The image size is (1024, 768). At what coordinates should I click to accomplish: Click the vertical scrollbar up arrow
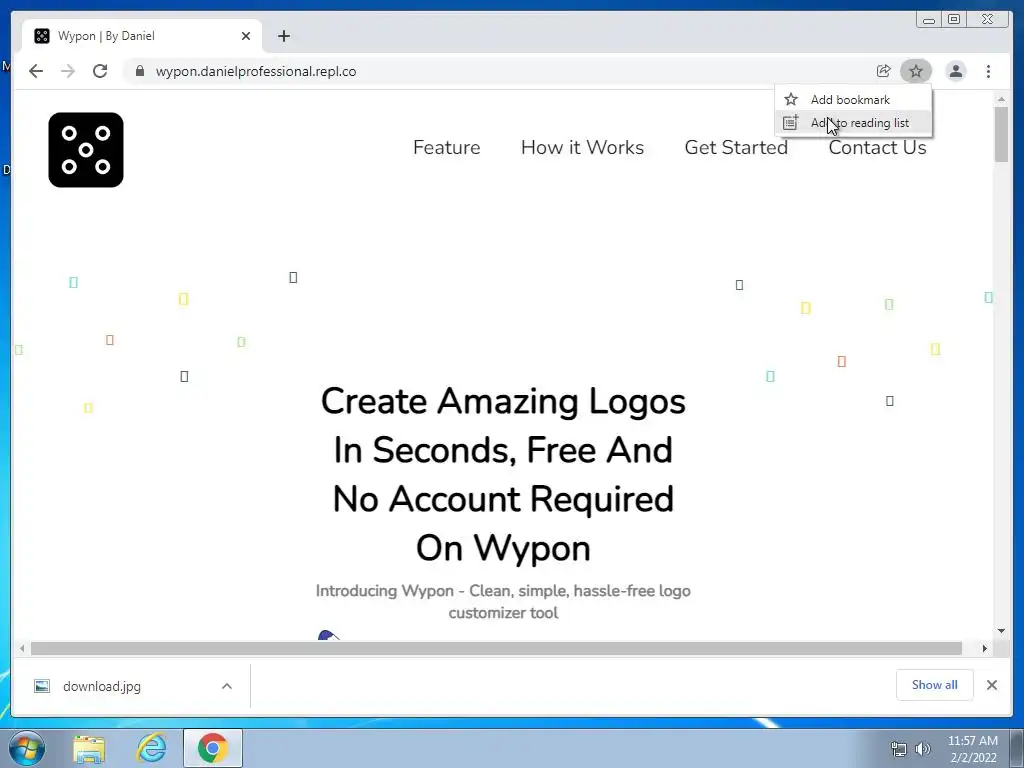click(1001, 99)
